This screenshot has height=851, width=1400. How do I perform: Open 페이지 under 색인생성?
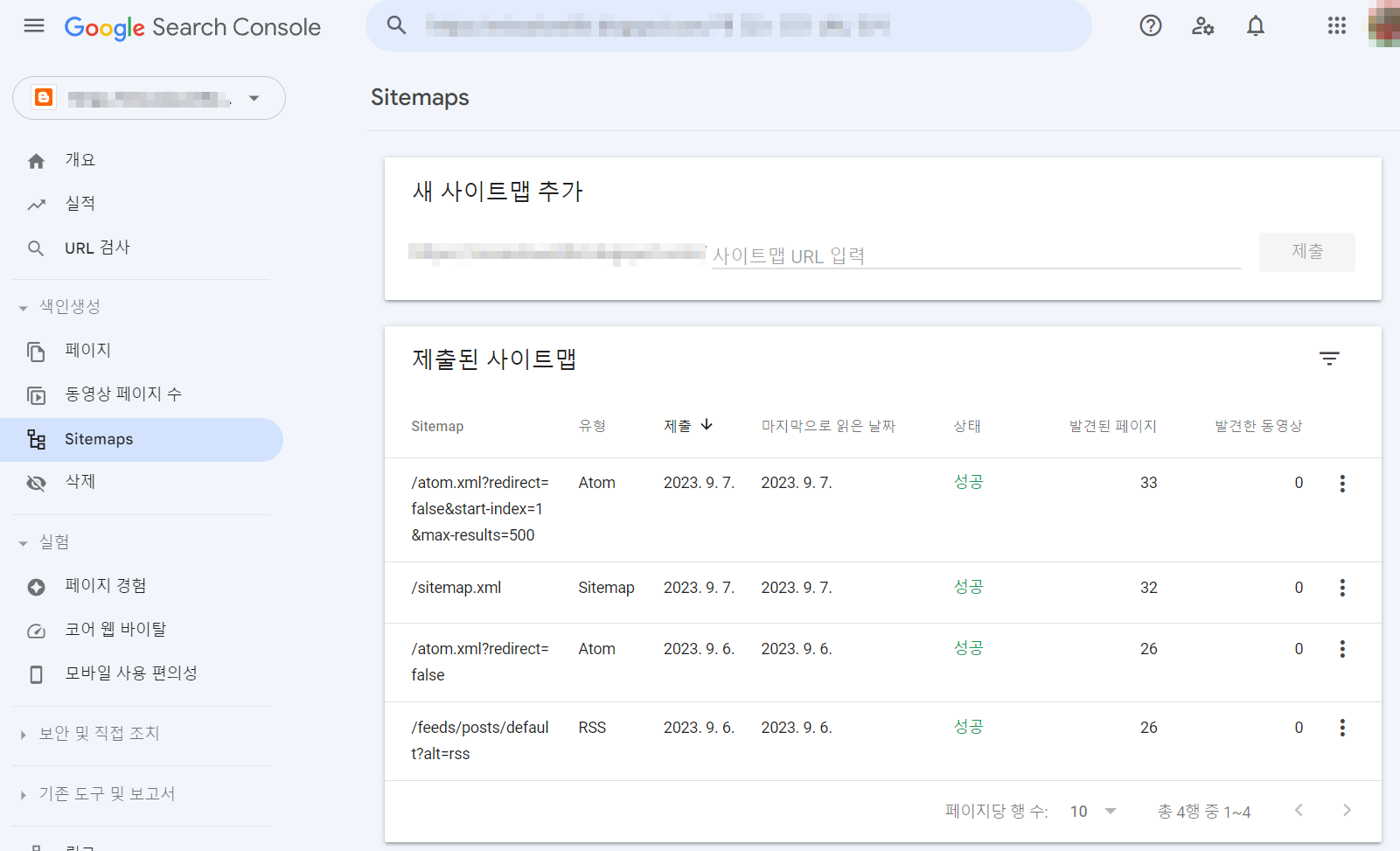coord(87,350)
